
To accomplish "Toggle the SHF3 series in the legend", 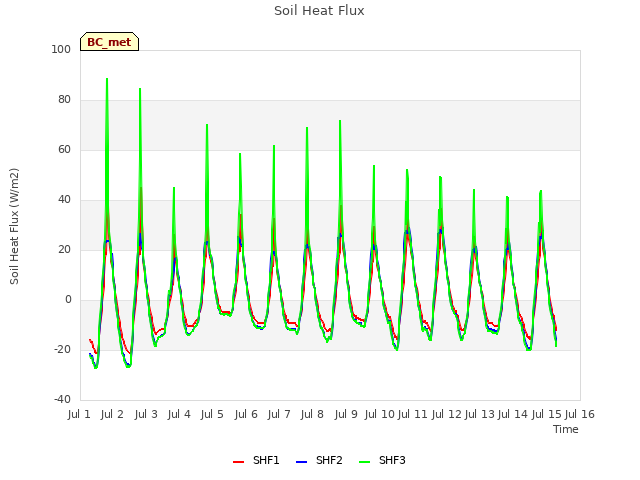I will [382, 460].
